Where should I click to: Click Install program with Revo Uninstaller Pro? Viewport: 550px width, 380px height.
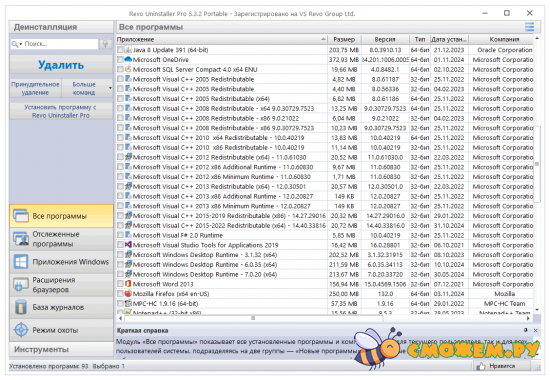tap(61, 111)
